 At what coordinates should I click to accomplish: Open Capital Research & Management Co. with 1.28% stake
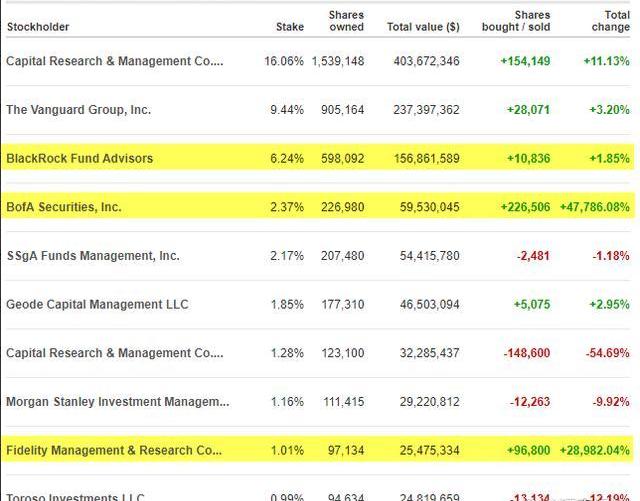[x=115, y=353]
